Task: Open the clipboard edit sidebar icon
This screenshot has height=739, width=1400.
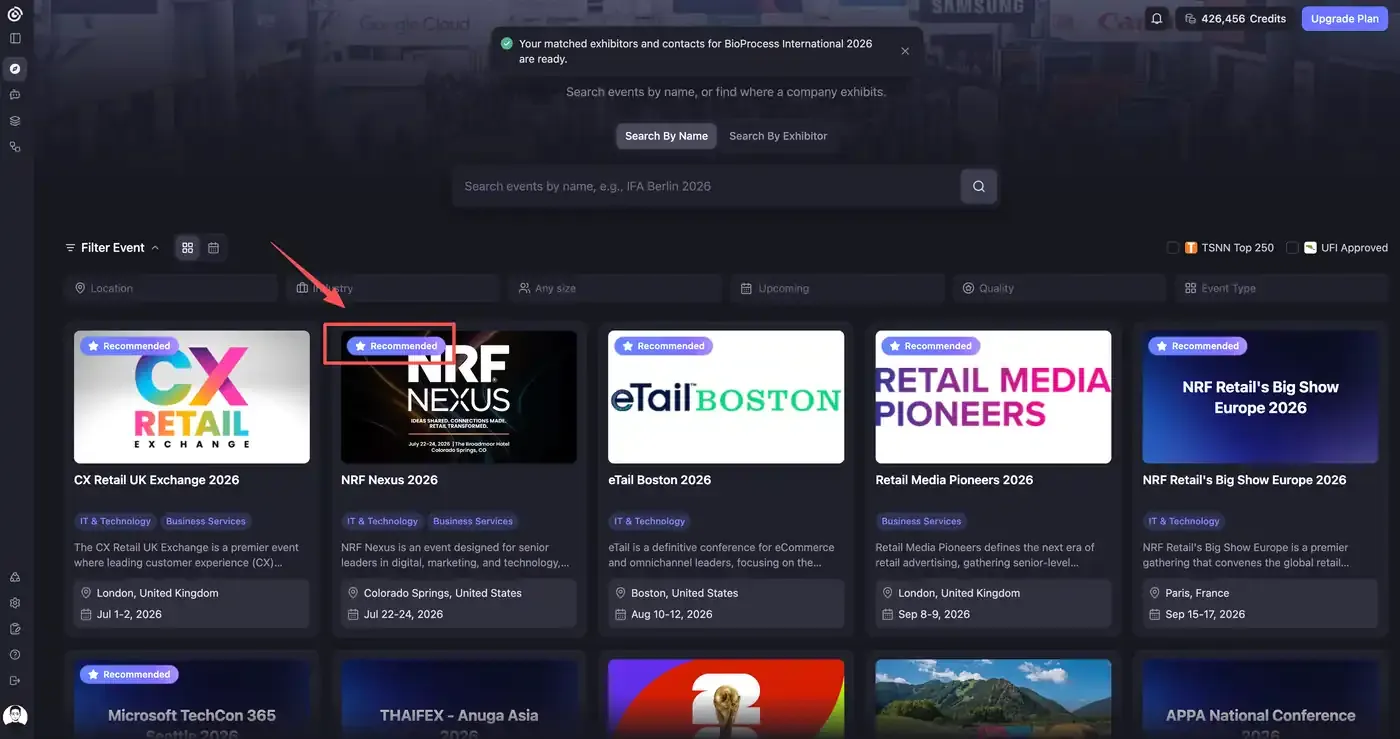Action: point(15,629)
